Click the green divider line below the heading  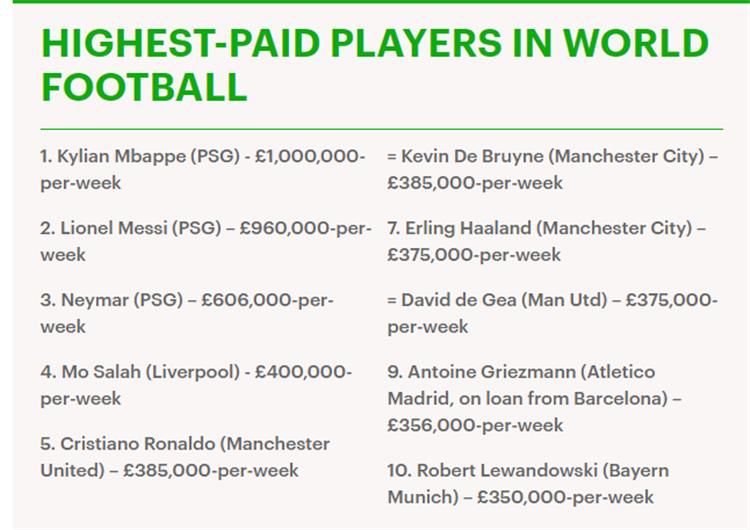coord(381,129)
